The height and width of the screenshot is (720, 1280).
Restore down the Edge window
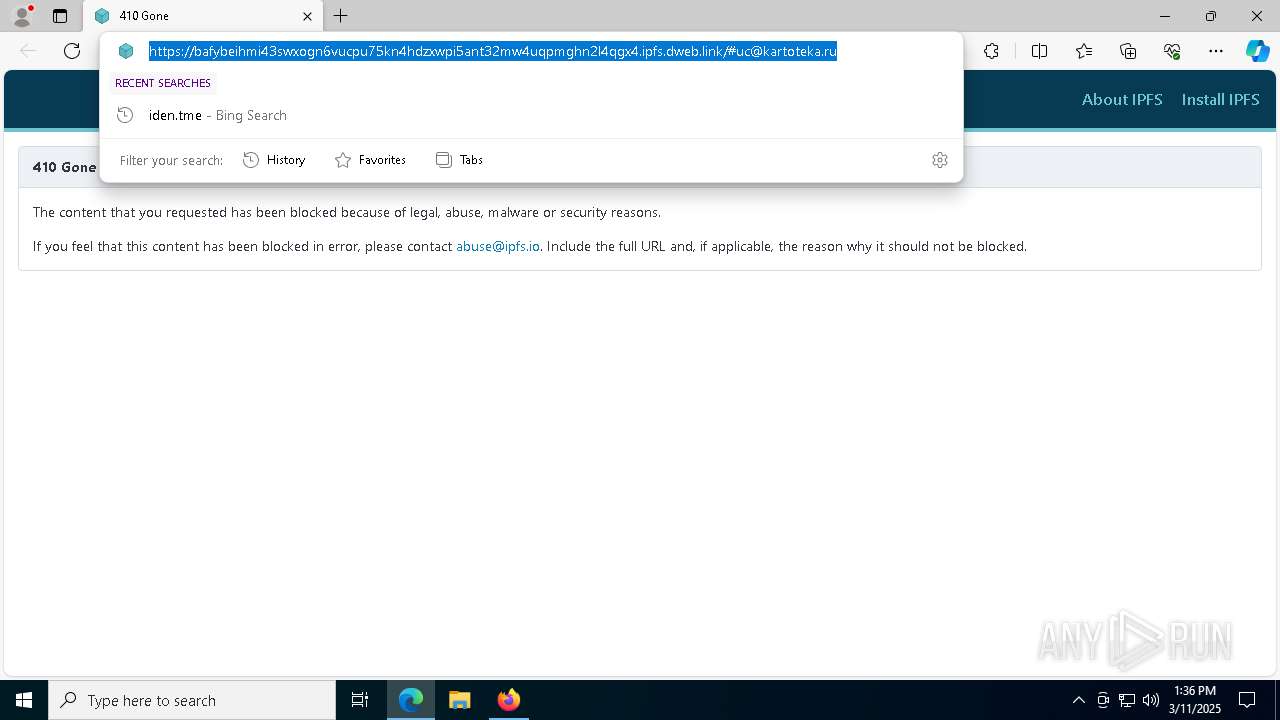[1211, 16]
